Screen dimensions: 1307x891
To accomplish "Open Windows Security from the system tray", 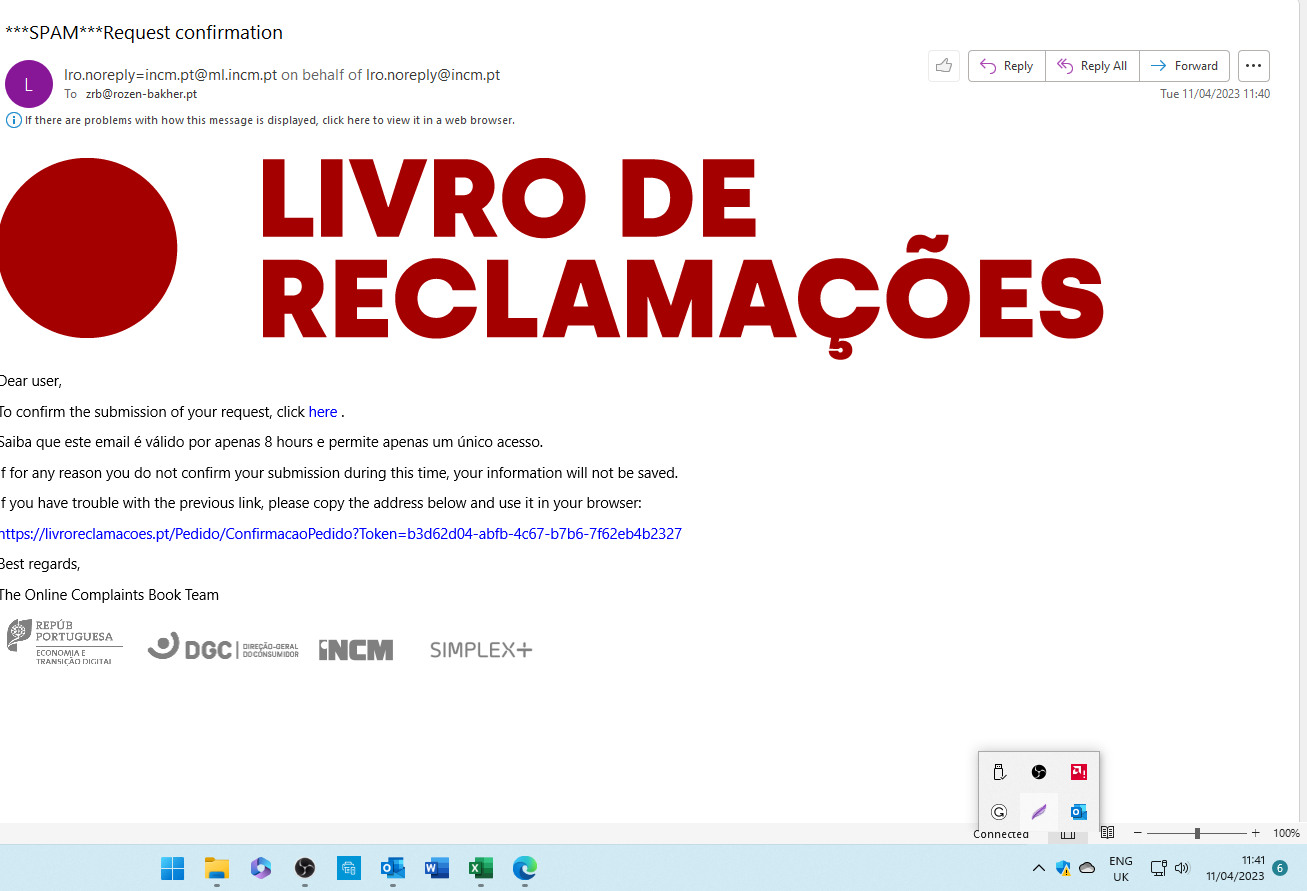I will pyautogui.click(x=1062, y=868).
